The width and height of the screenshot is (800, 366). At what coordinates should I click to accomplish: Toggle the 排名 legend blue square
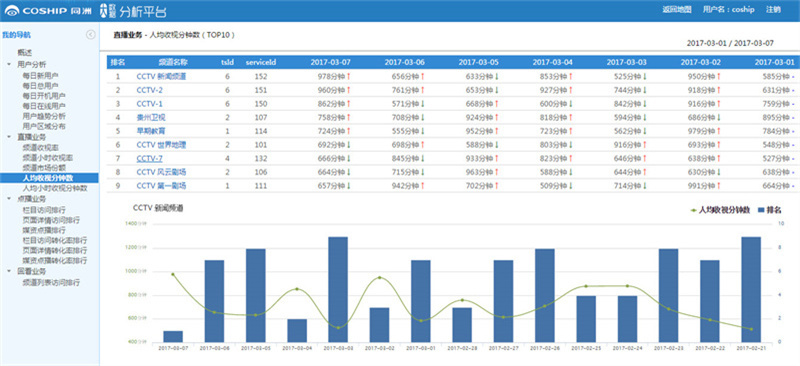coord(762,210)
